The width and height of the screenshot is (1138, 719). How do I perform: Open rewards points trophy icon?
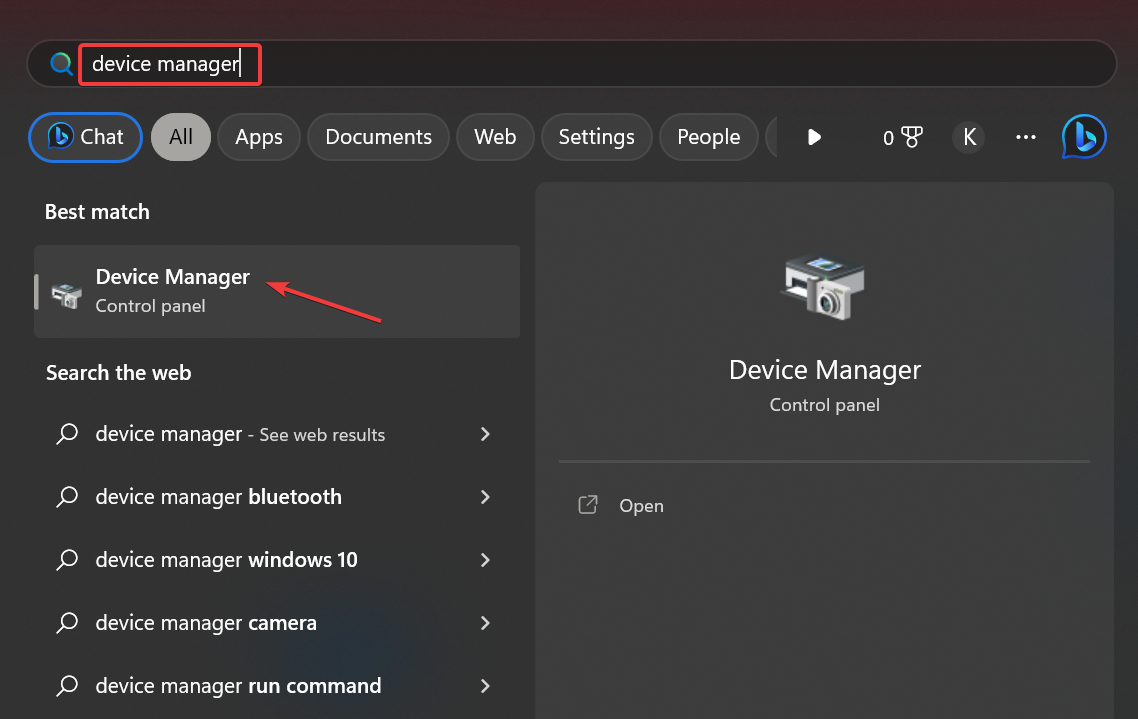(x=902, y=137)
